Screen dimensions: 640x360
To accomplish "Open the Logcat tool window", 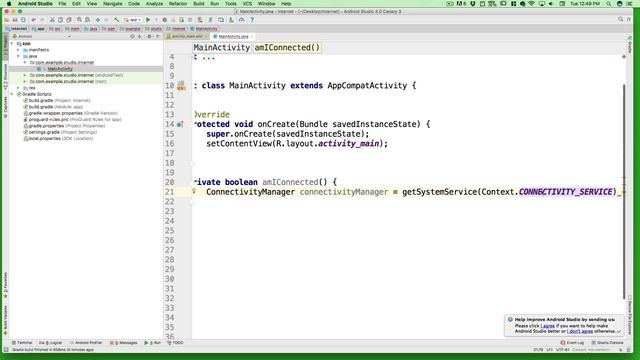I will coord(51,343).
